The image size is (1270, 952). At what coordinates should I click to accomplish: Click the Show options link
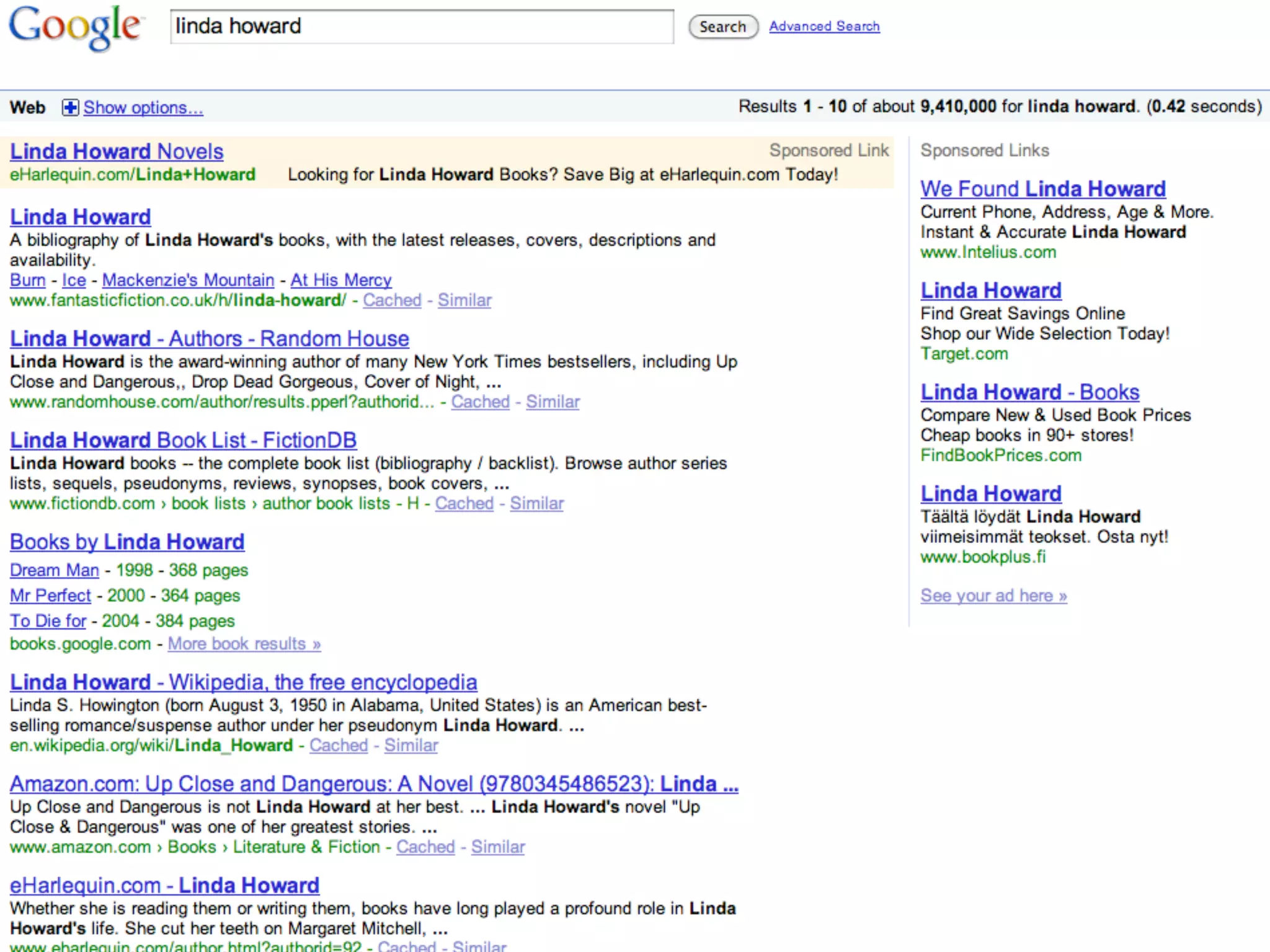[143, 108]
